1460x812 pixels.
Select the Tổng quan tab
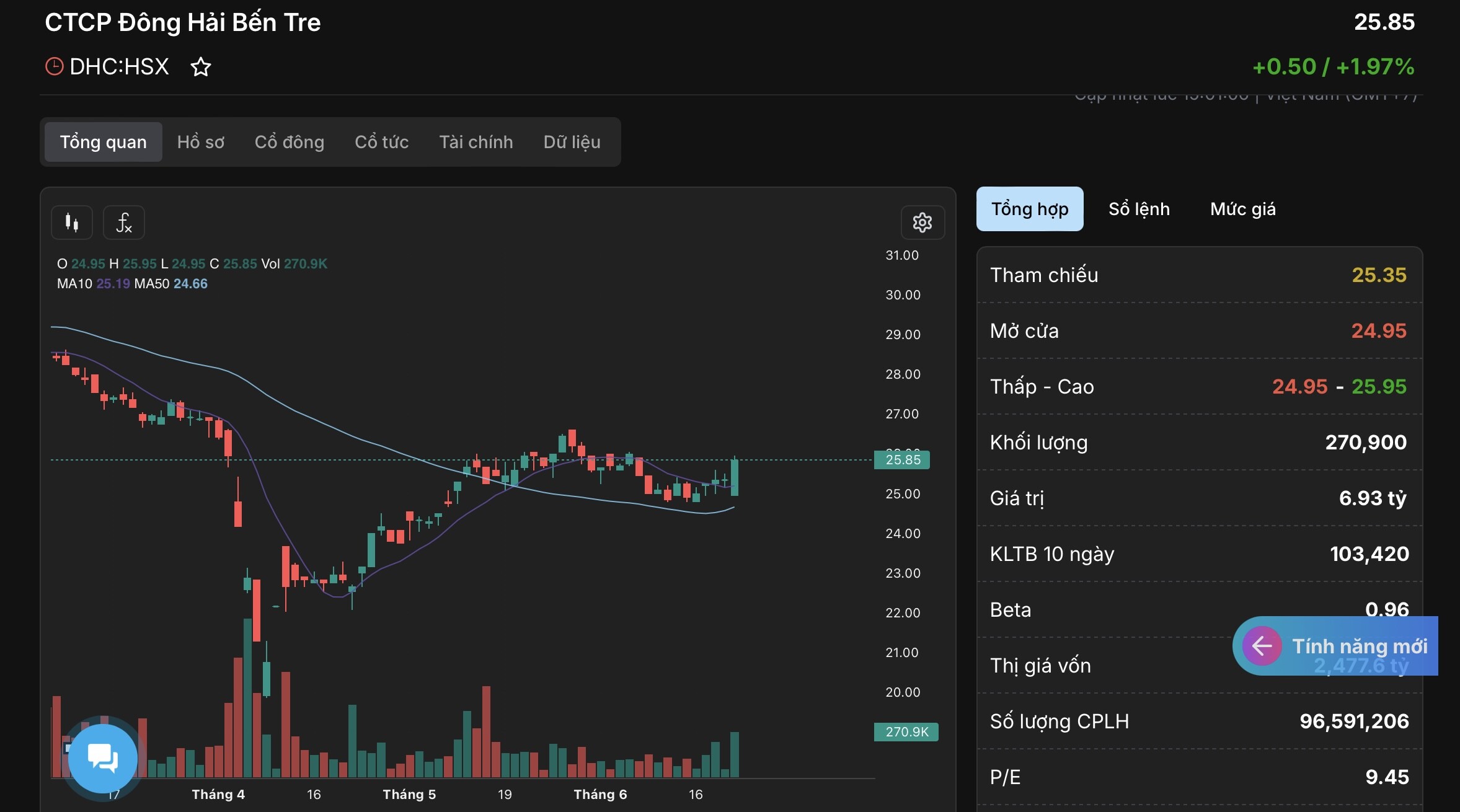103,142
